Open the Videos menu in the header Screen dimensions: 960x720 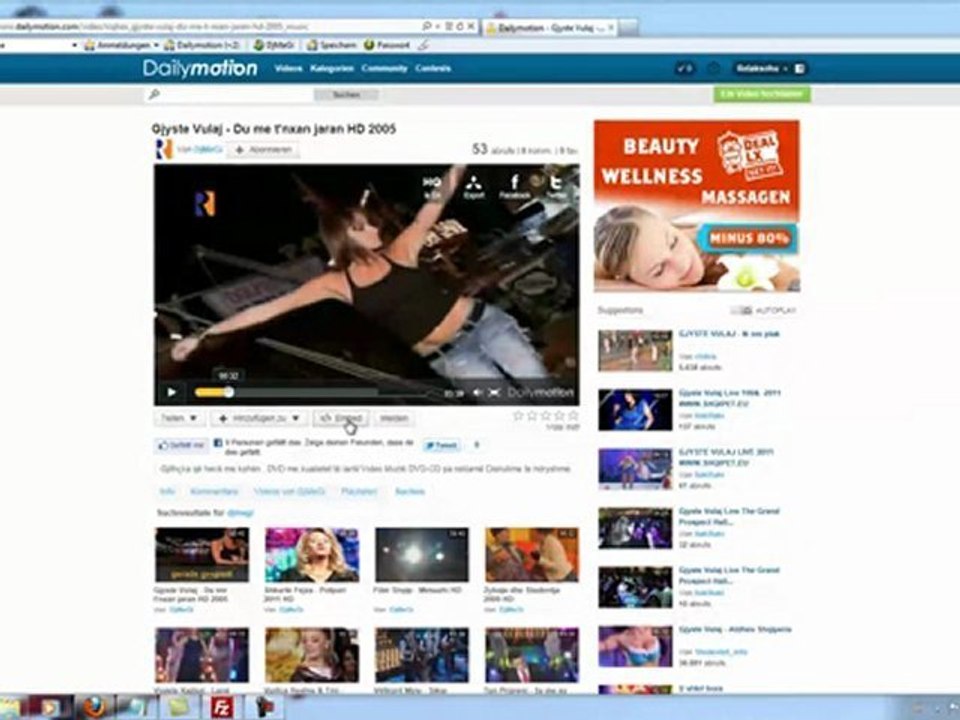pyautogui.click(x=288, y=69)
